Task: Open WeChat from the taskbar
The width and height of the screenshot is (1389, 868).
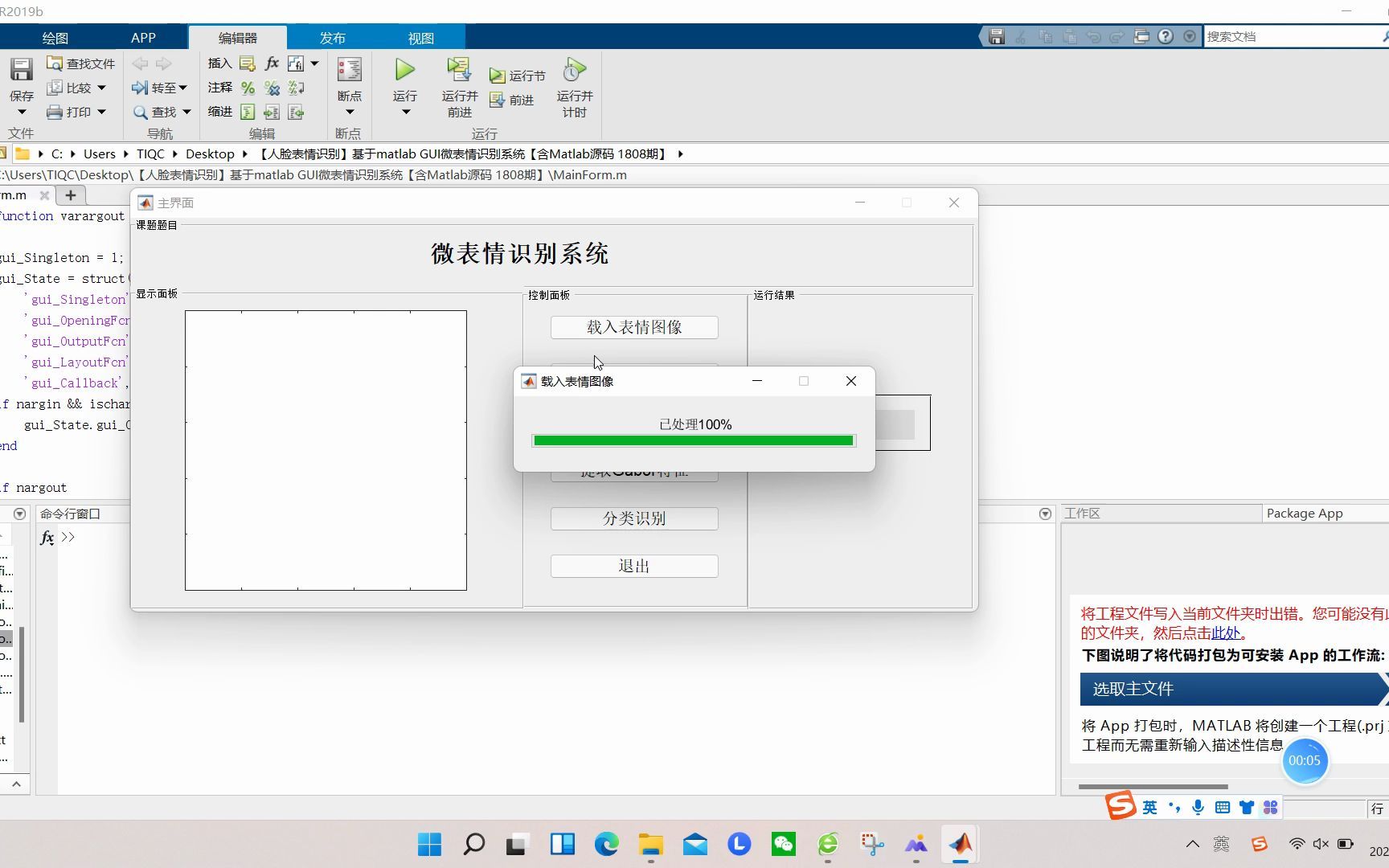Action: point(784,844)
